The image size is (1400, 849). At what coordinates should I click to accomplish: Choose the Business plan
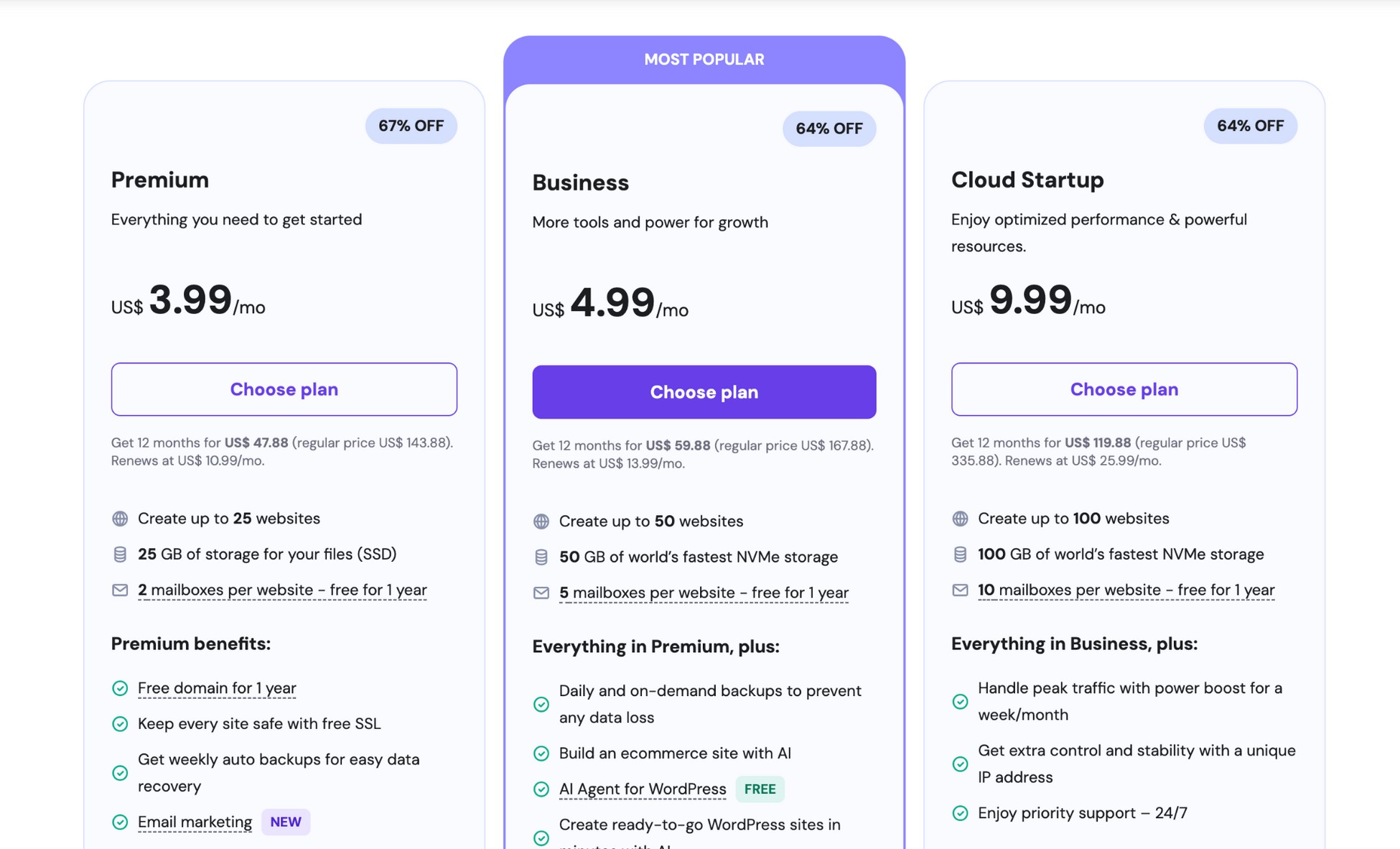tap(704, 392)
